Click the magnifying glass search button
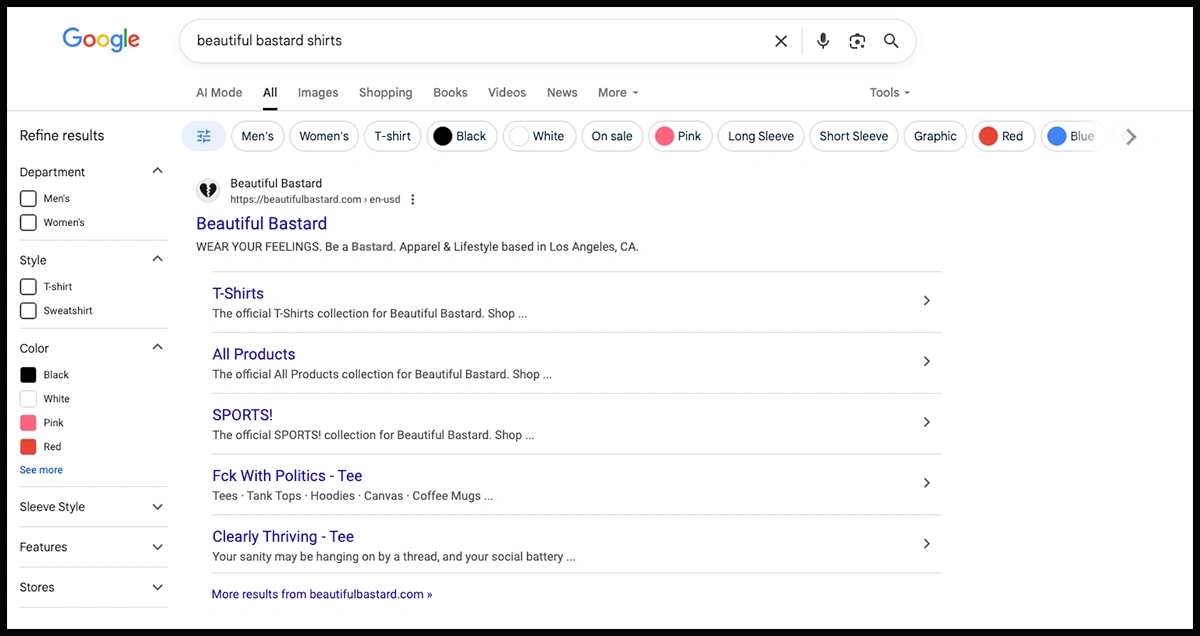Image resolution: width=1200 pixels, height=636 pixels. click(891, 41)
